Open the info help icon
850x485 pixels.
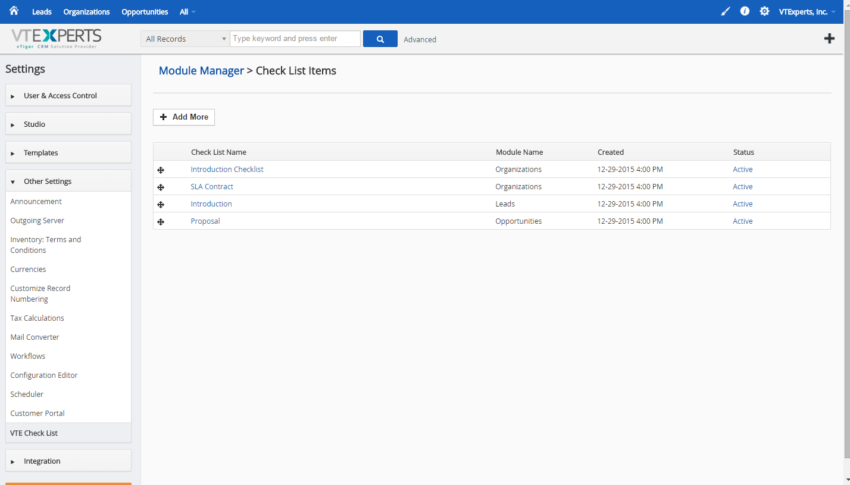coord(745,11)
